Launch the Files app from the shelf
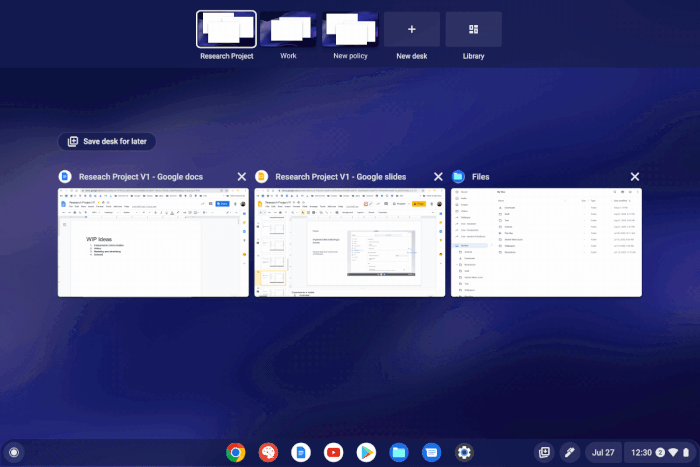This screenshot has width=700, height=467. point(399,452)
